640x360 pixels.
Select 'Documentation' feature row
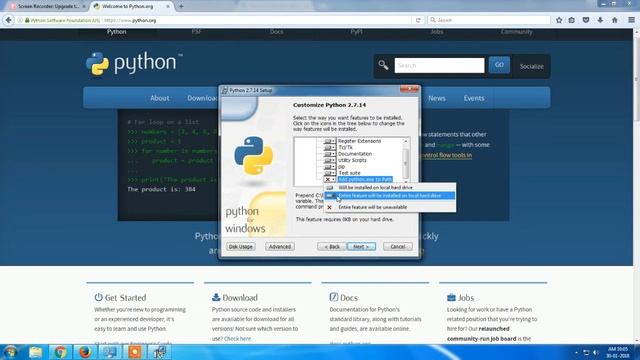[x=355, y=154]
